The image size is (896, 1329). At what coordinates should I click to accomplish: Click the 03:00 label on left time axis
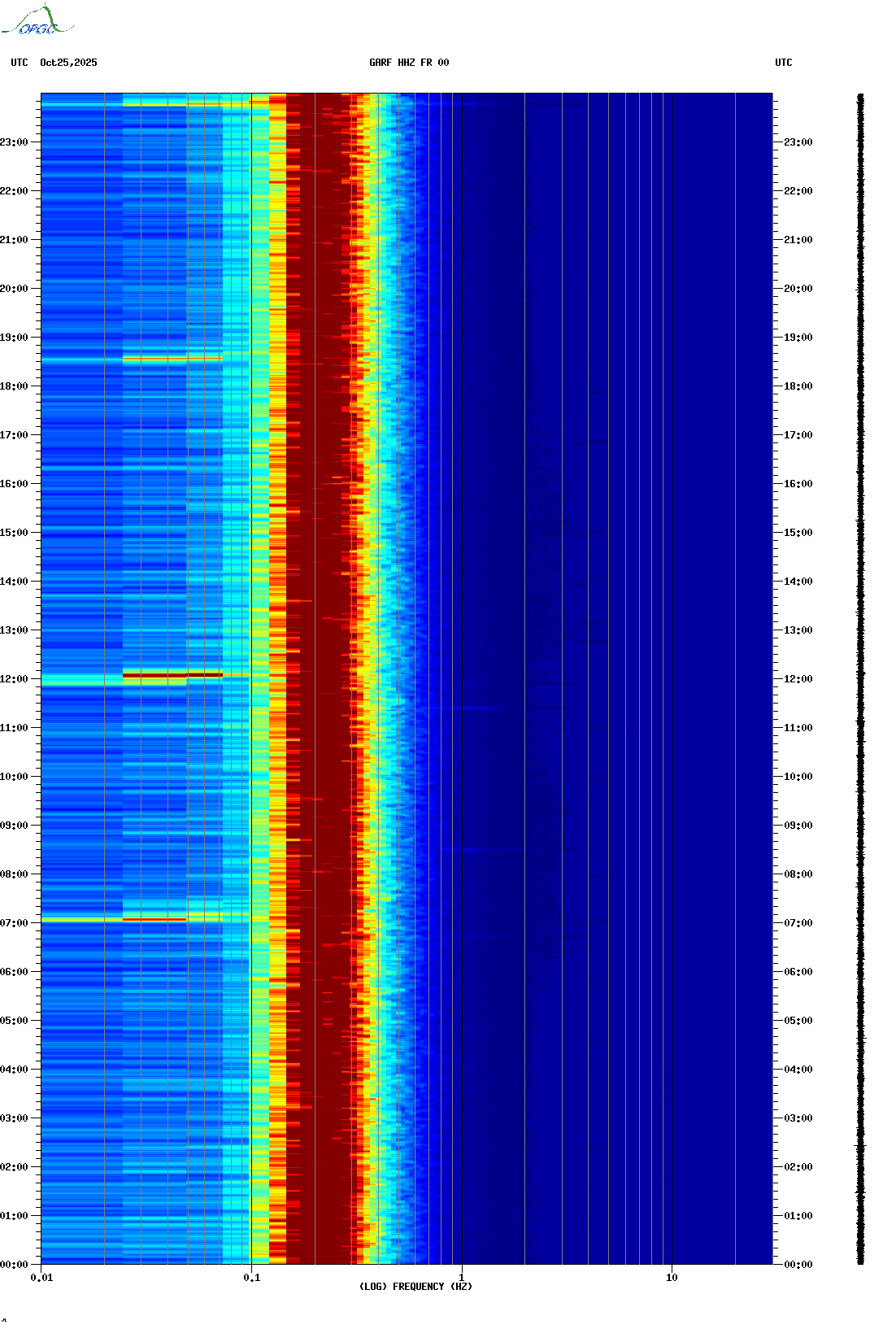[14, 1118]
